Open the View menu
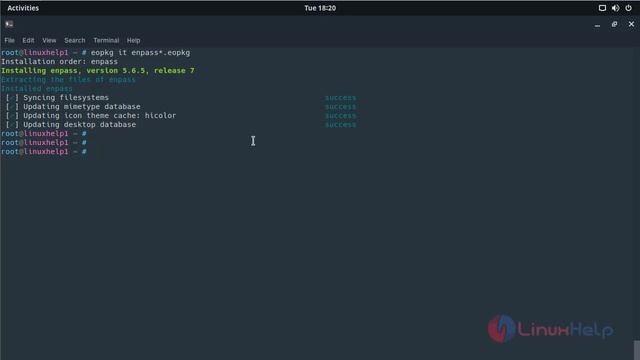Image resolution: width=640 pixels, height=360 pixels. 49,40
